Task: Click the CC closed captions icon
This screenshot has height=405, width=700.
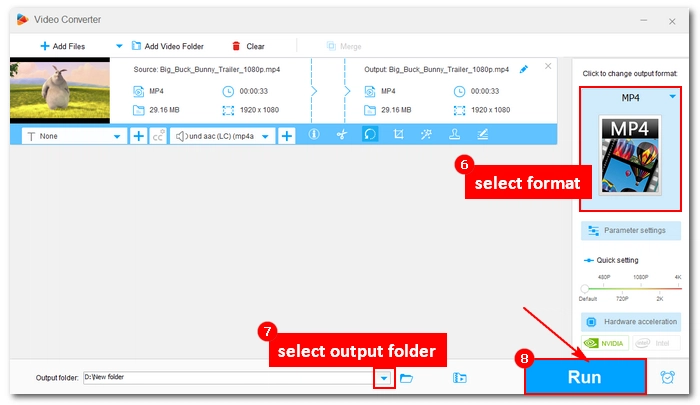Action: pyautogui.click(x=158, y=136)
